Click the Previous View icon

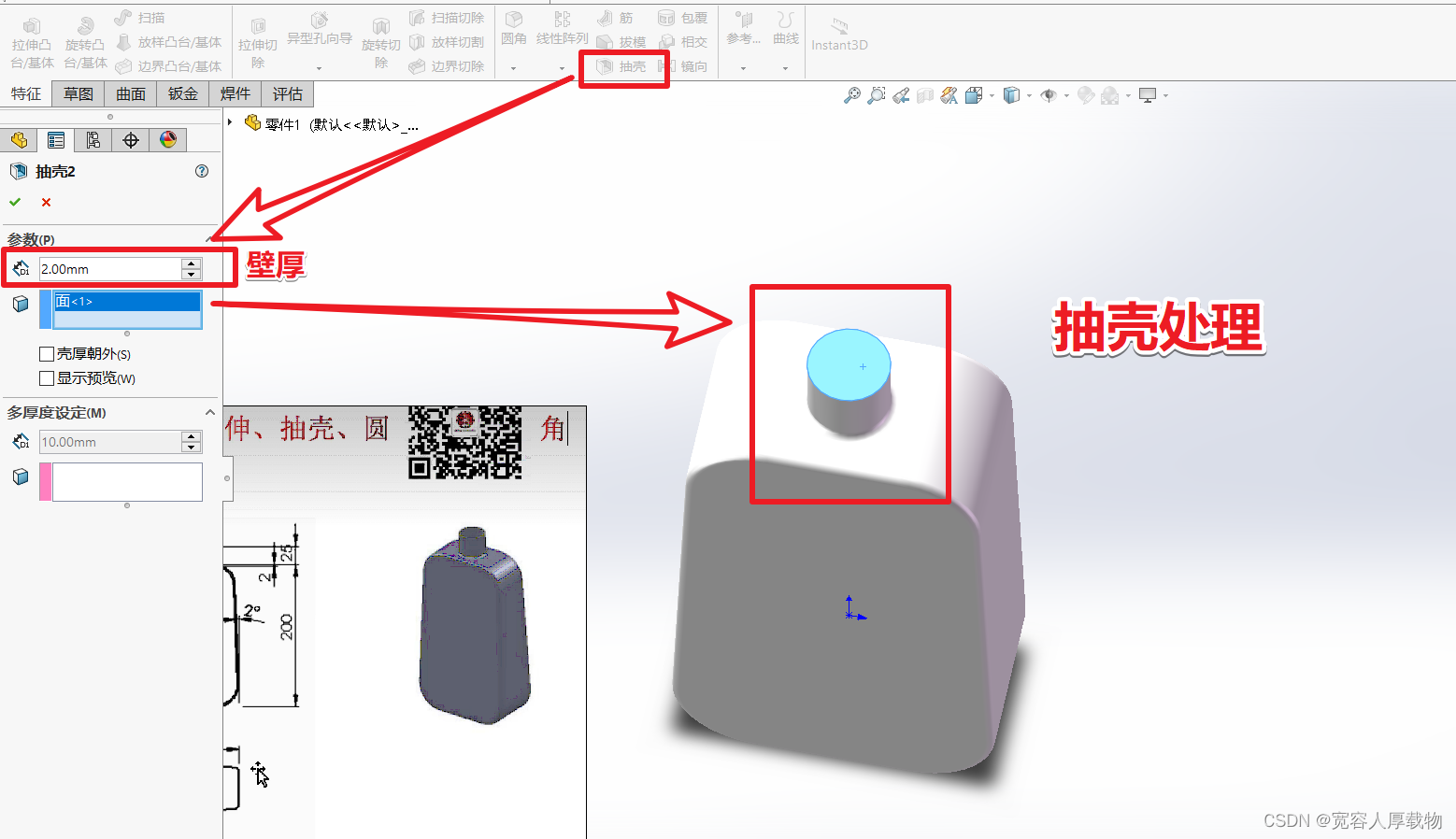coord(901,95)
